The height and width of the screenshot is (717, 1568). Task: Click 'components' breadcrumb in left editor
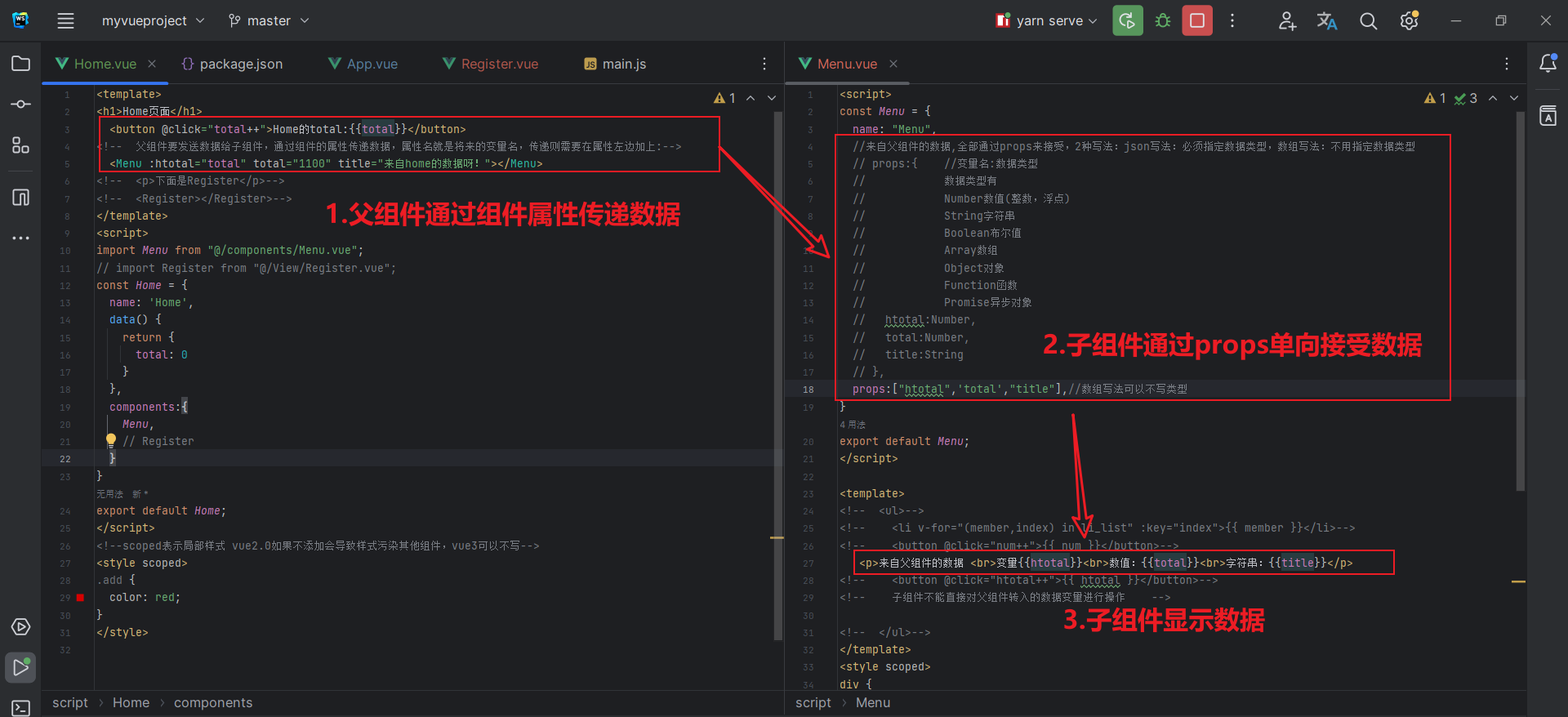pyautogui.click(x=213, y=703)
